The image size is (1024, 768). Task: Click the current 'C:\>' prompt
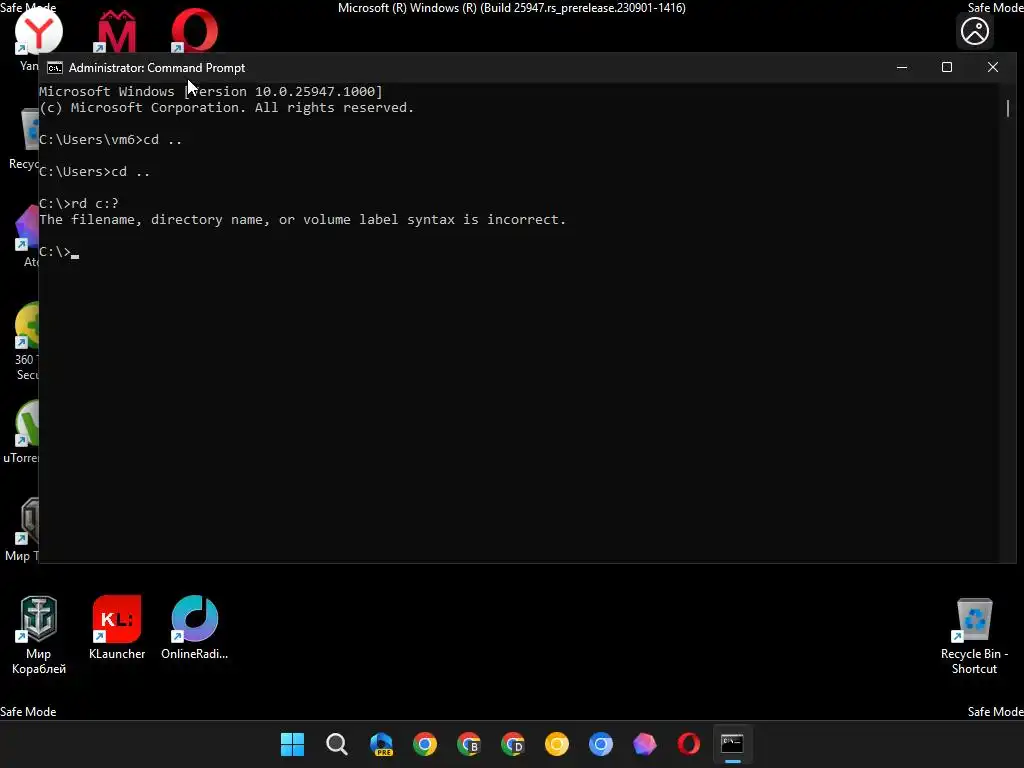55,251
